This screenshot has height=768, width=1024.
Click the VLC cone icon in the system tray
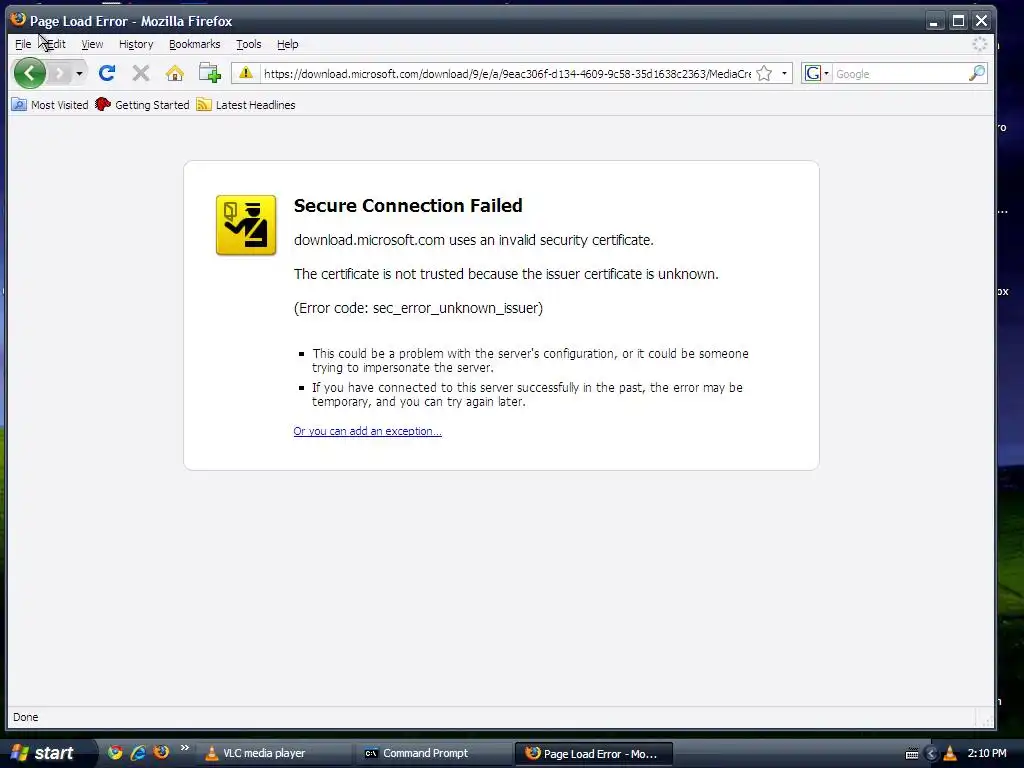click(x=950, y=754)
